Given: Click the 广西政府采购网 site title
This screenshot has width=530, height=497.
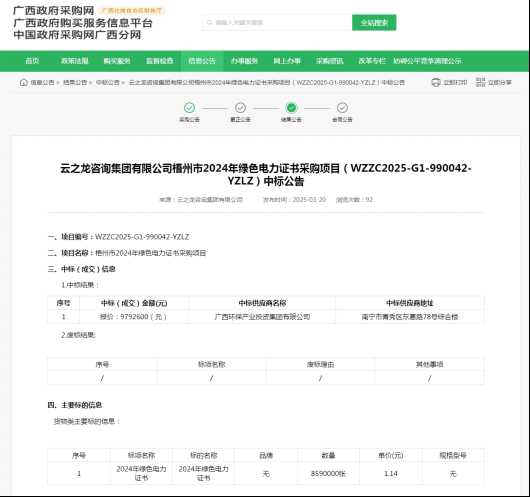Looking at the screenshot, I should [x=54, y=10].
